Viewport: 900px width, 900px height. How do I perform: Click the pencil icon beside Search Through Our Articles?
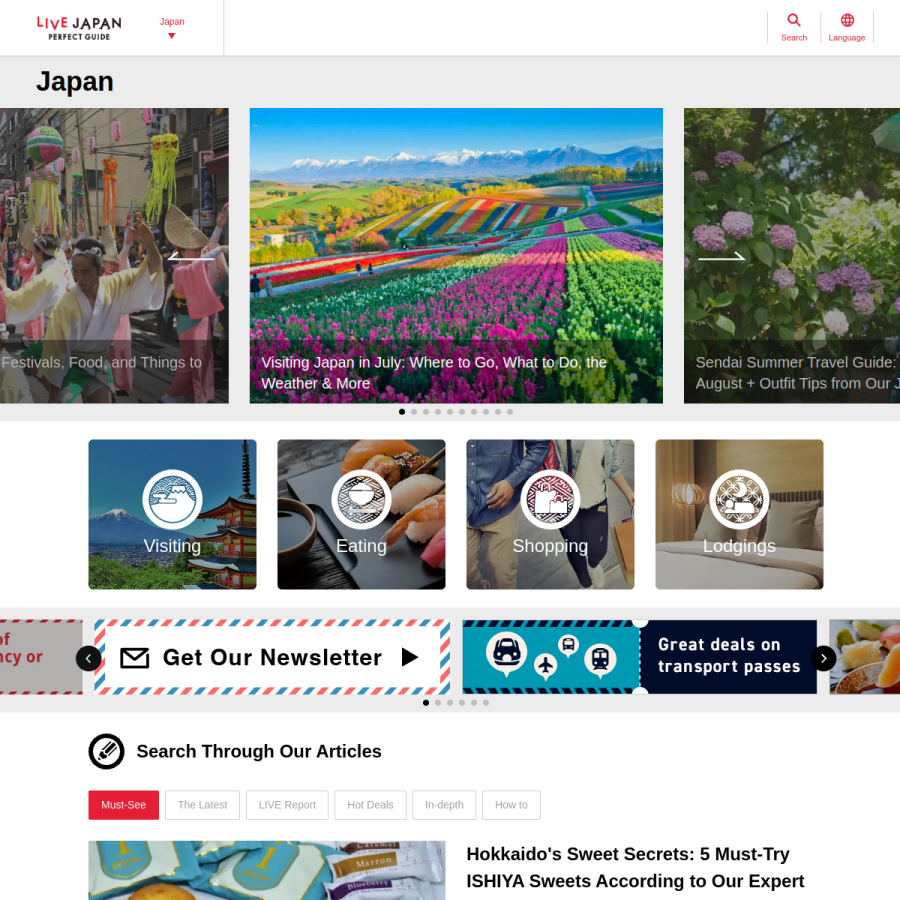(x=106, y=751)
